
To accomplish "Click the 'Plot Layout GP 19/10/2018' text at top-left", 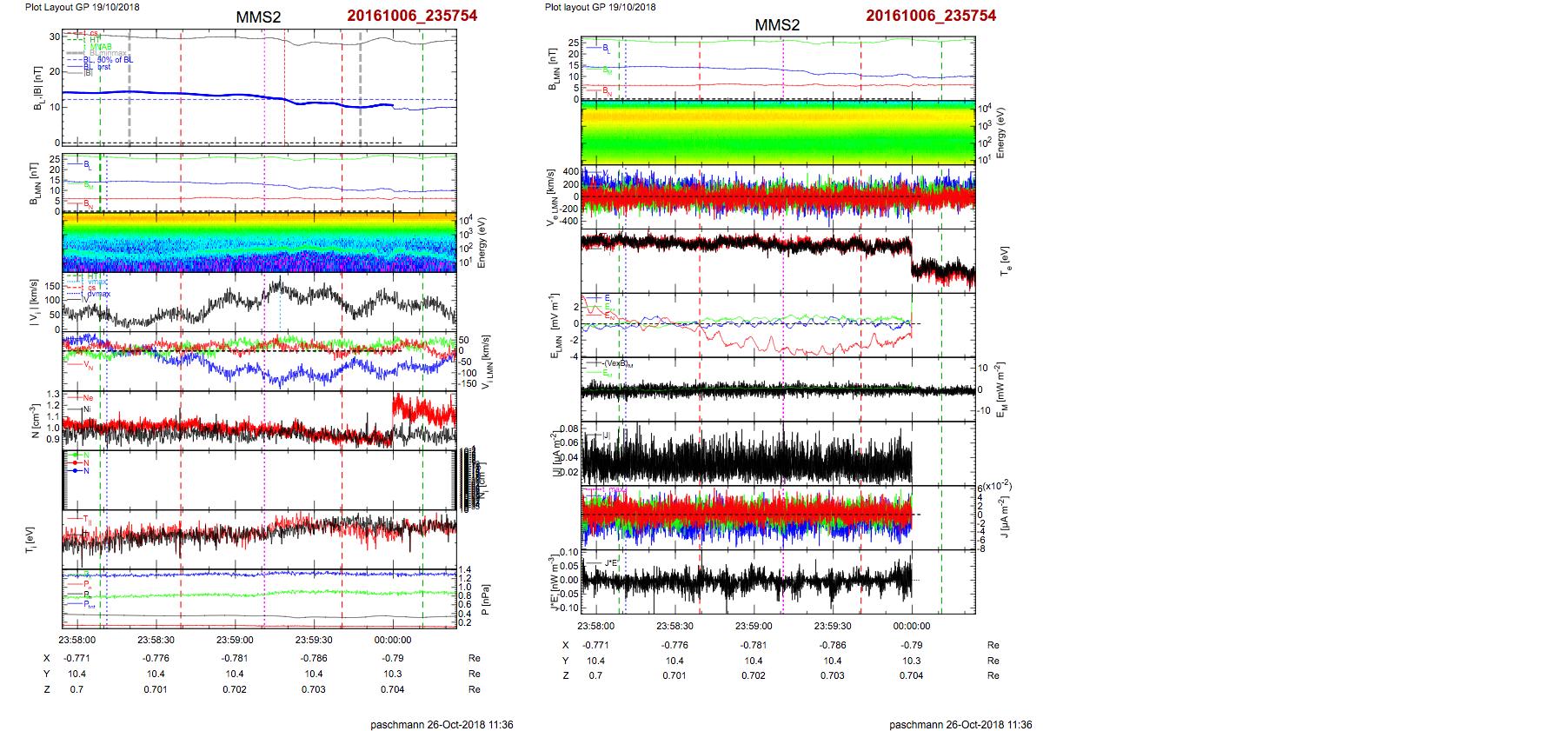I will tap(82, 7).
